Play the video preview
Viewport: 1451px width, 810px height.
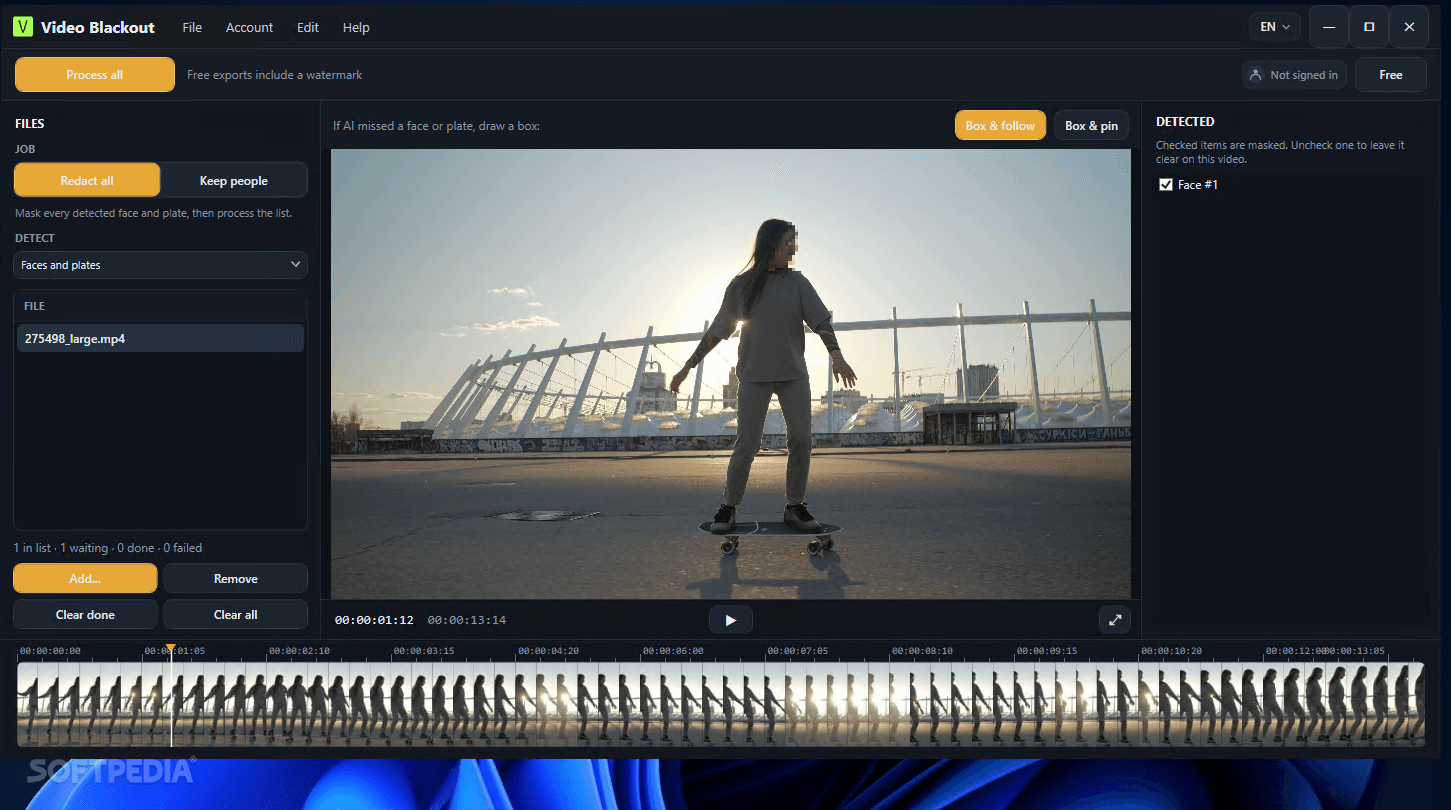[731, 620]
